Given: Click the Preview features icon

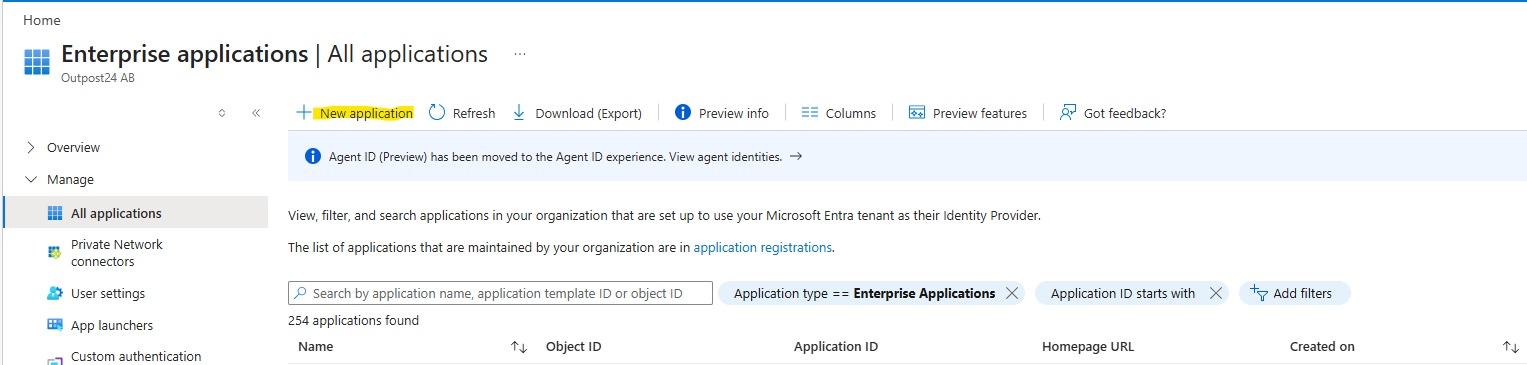Looking at the screenshot, I should coord(917,113).
